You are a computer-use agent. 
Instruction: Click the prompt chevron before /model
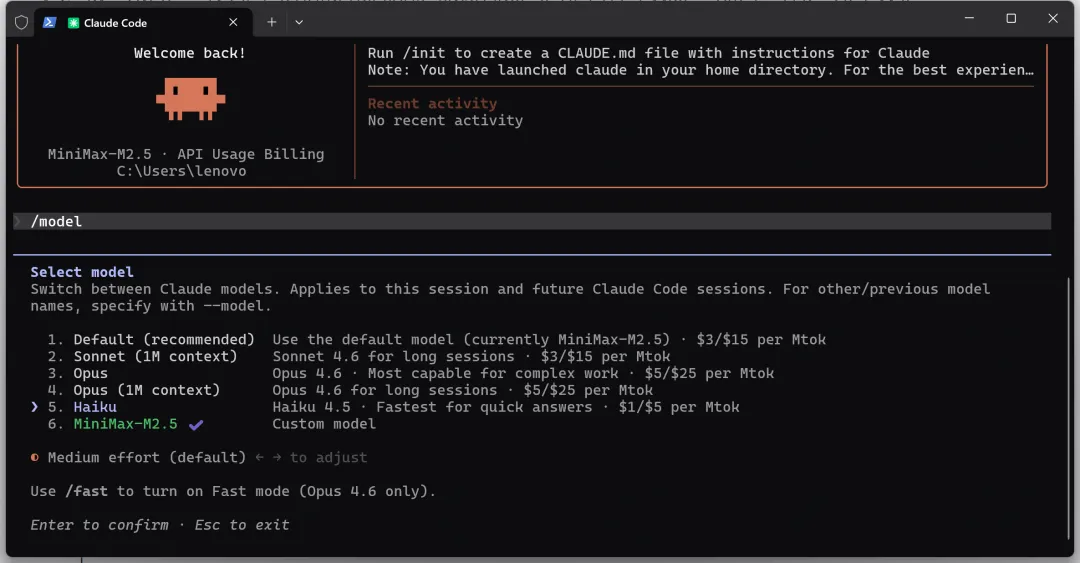click(x=17, y=221)
